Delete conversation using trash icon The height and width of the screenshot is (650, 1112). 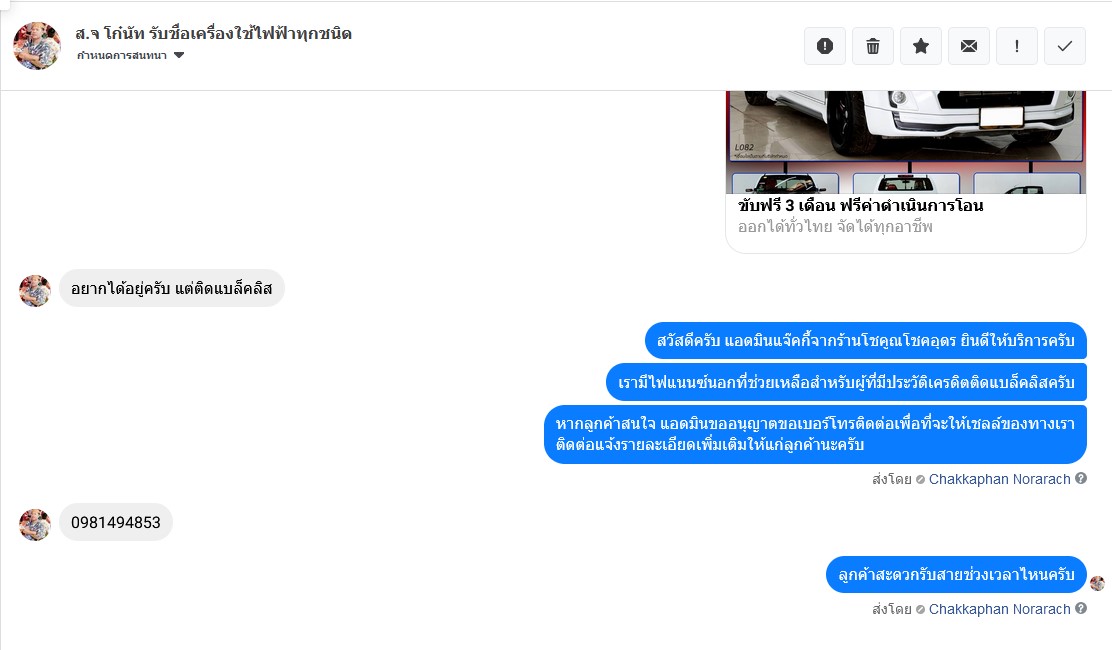click(x=873, y=46)
